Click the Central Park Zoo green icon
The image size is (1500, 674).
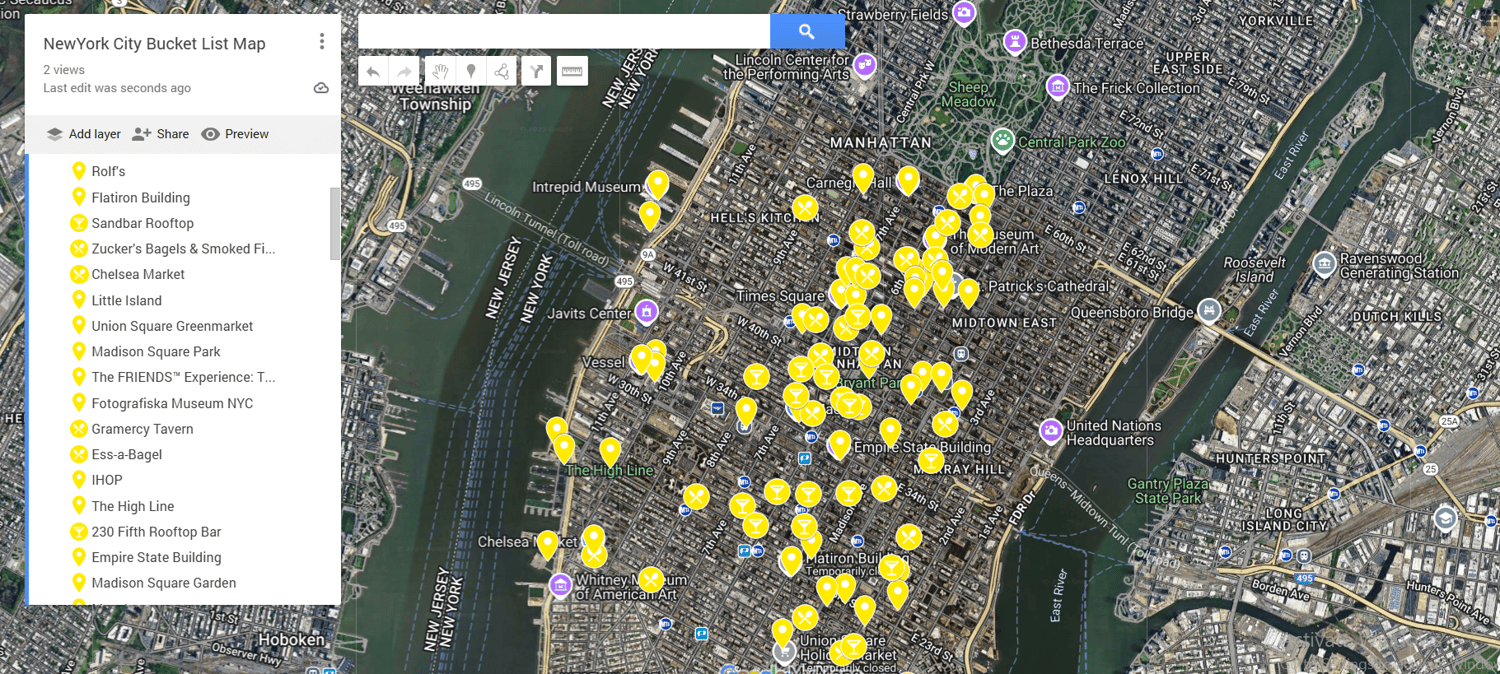(1002, 140)
